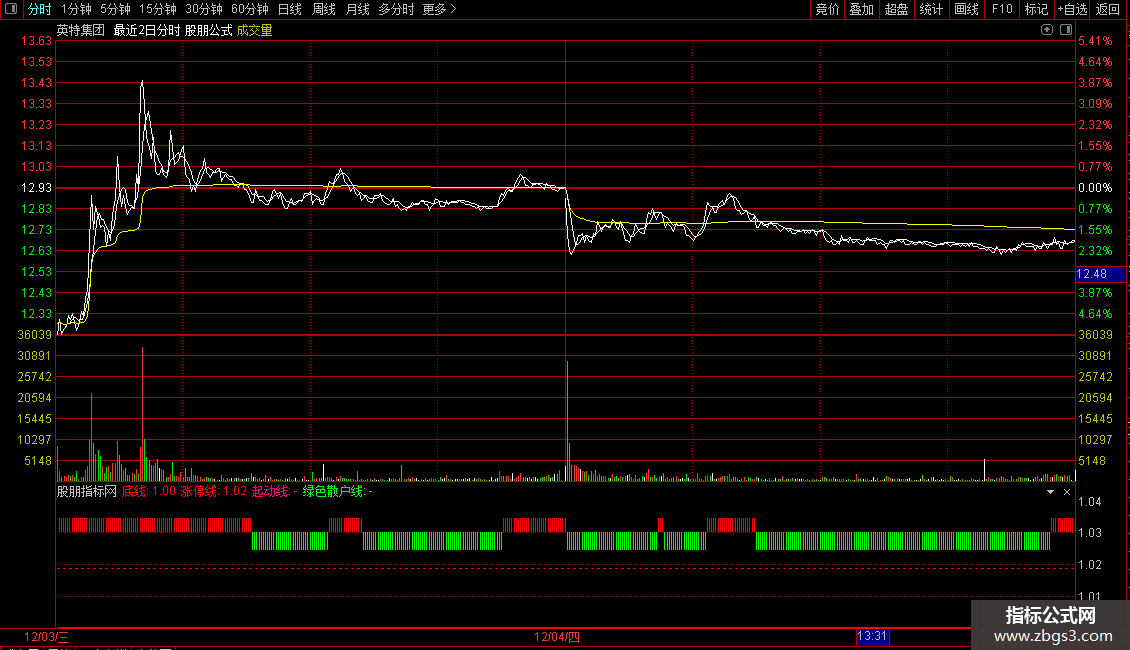Activate the 画线 drawing tool button
Viewport: 1130px width, 650px height.
point(966,9)
